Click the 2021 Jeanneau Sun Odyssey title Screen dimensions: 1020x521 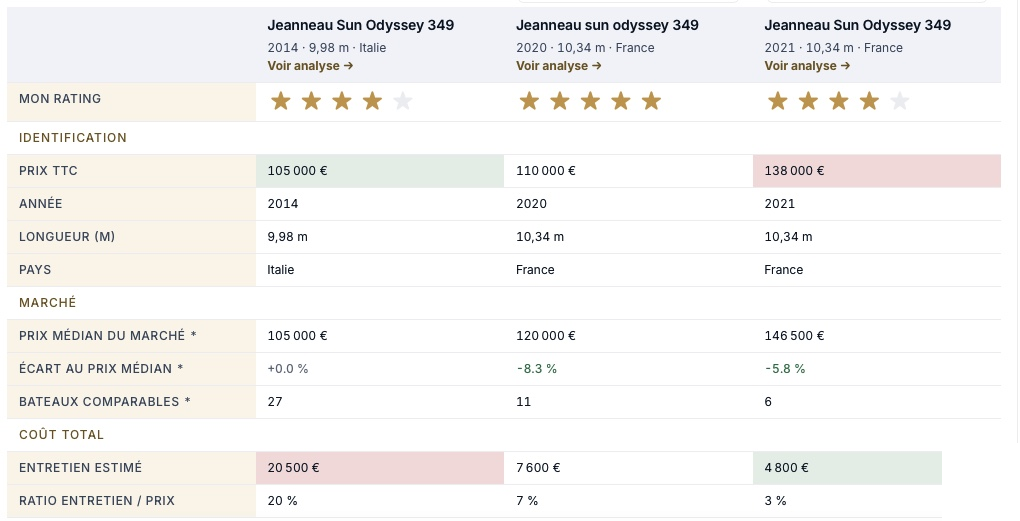[x=857, y=25]
